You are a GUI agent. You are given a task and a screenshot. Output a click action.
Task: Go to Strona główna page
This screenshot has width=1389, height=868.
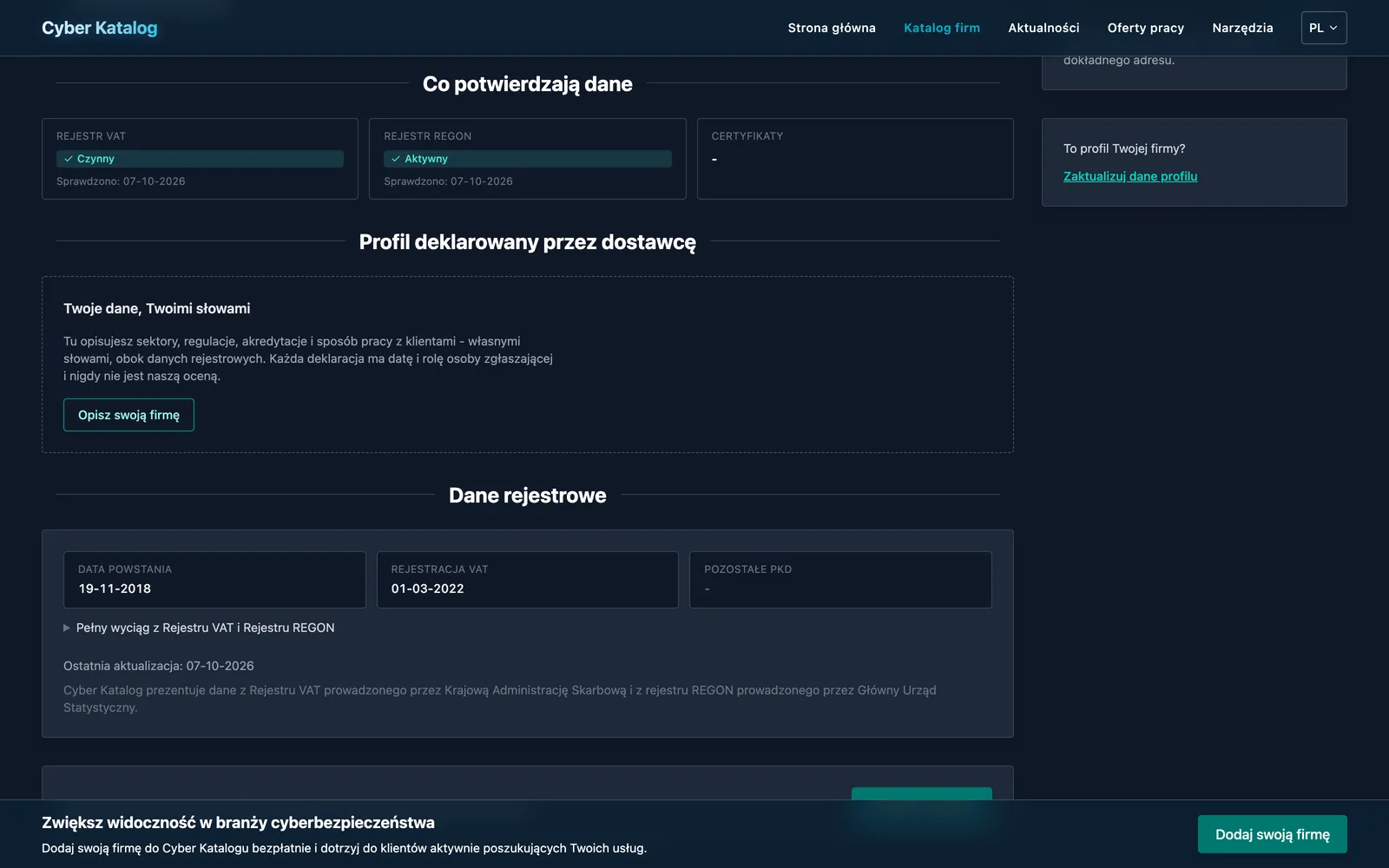click(x=832, y=28)
